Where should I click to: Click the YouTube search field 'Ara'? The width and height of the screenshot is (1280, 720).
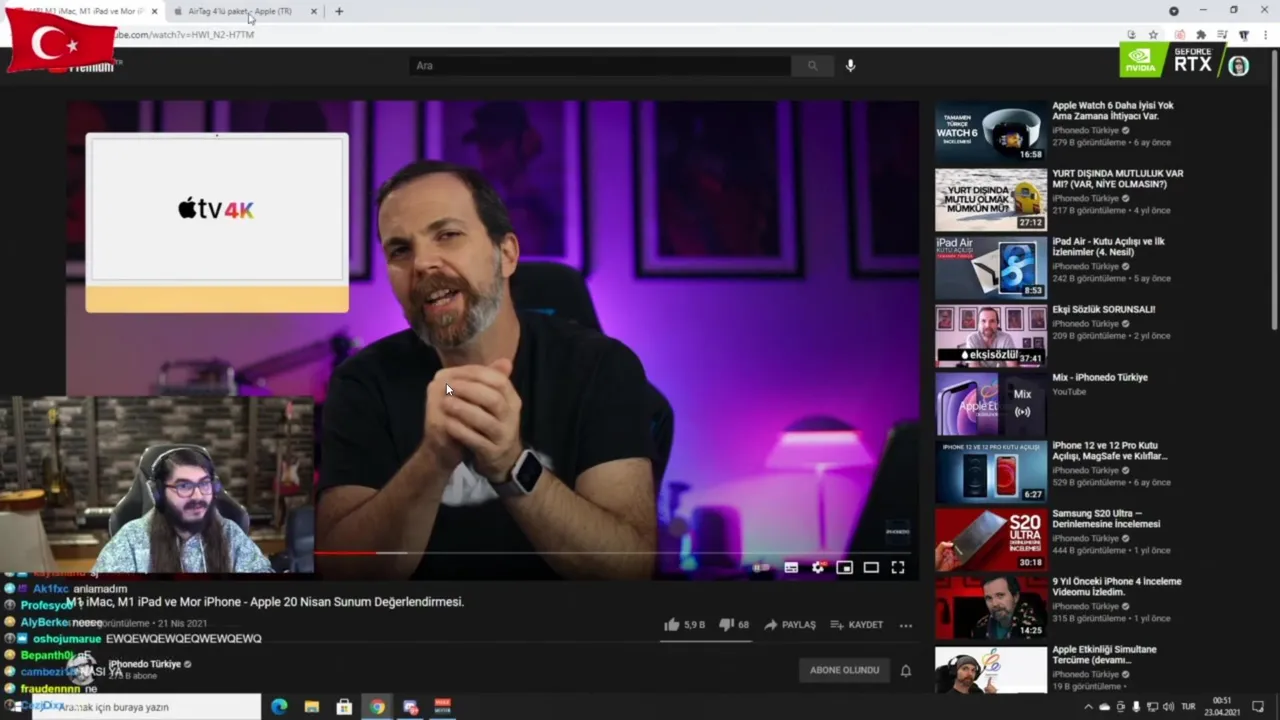[x=600, y=66]
